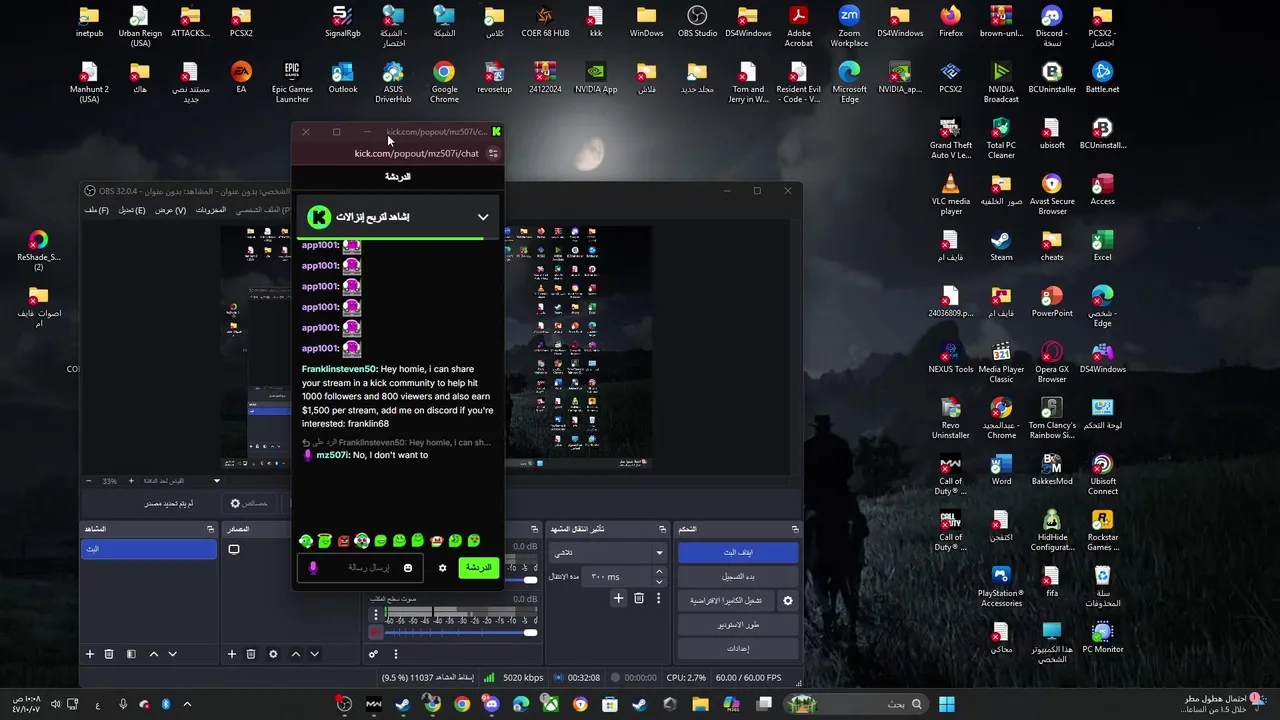Open emoji picker in Kick chat input
Image resolution: width=1280 pixels, height=720 pixels.
click(x=407, y=568)
